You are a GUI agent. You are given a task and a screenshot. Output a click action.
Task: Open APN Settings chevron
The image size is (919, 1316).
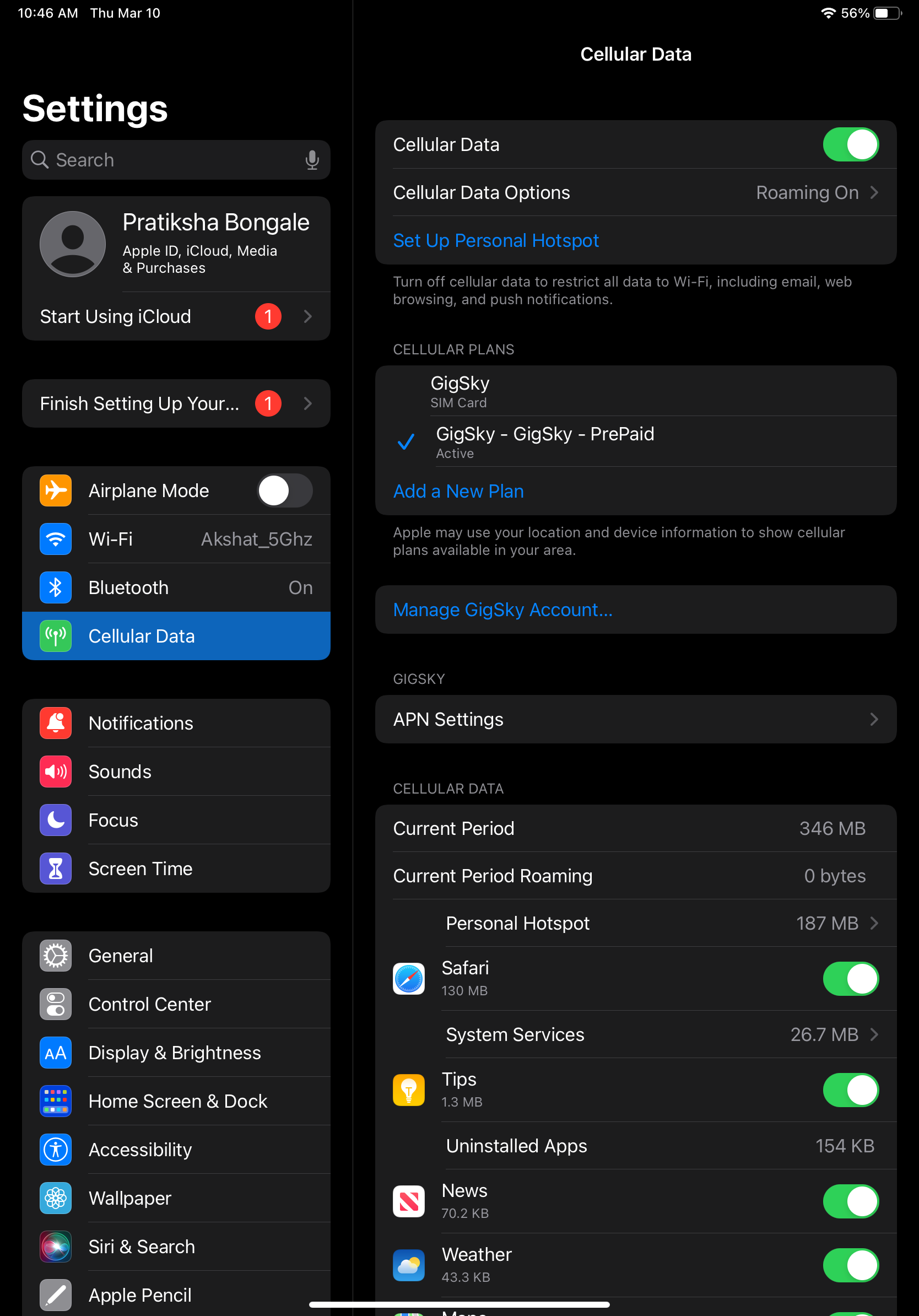click(x=874, y=719)
